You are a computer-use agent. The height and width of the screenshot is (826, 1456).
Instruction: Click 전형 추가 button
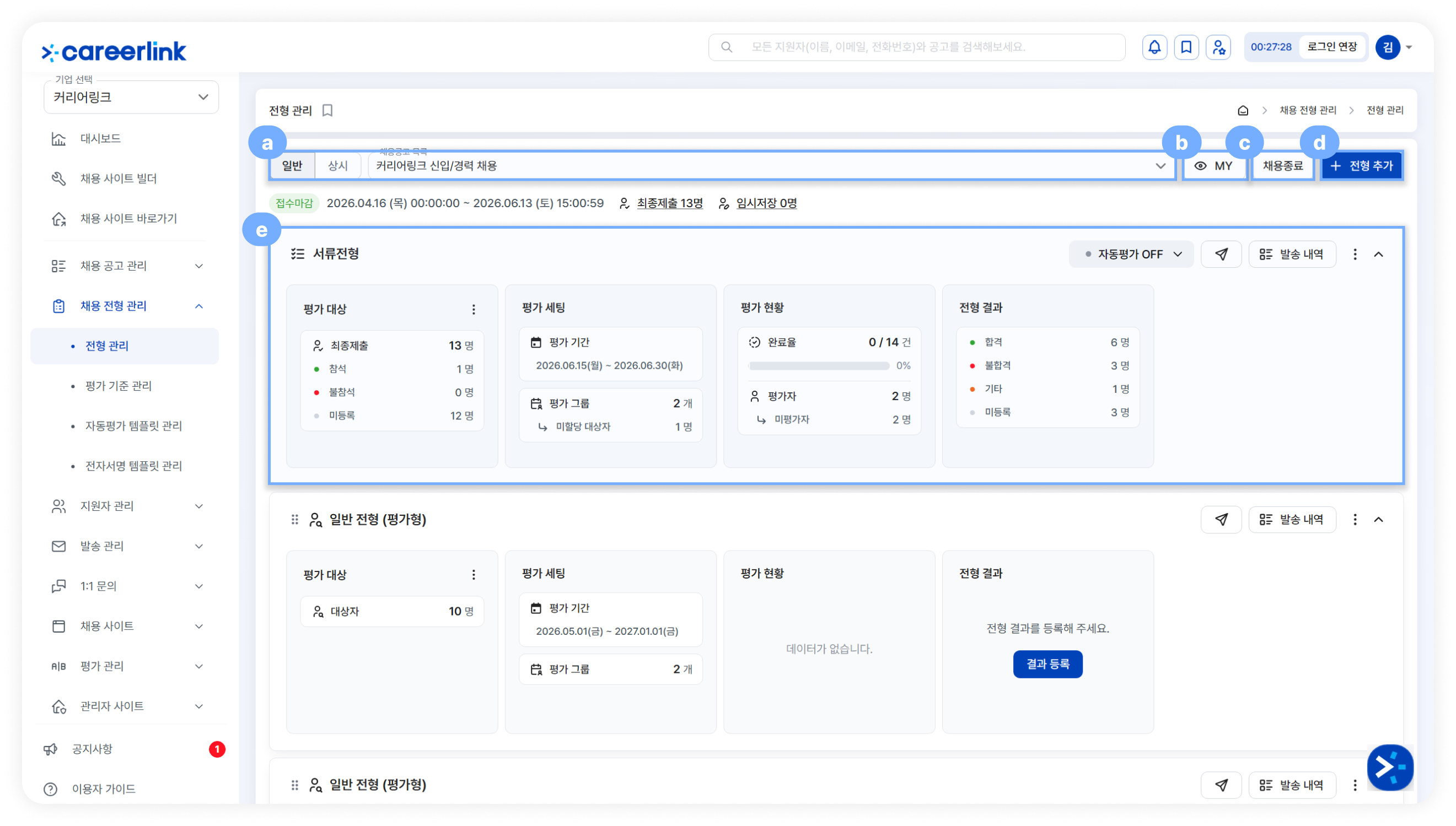pyautogui.click(x=1361, y=166)
